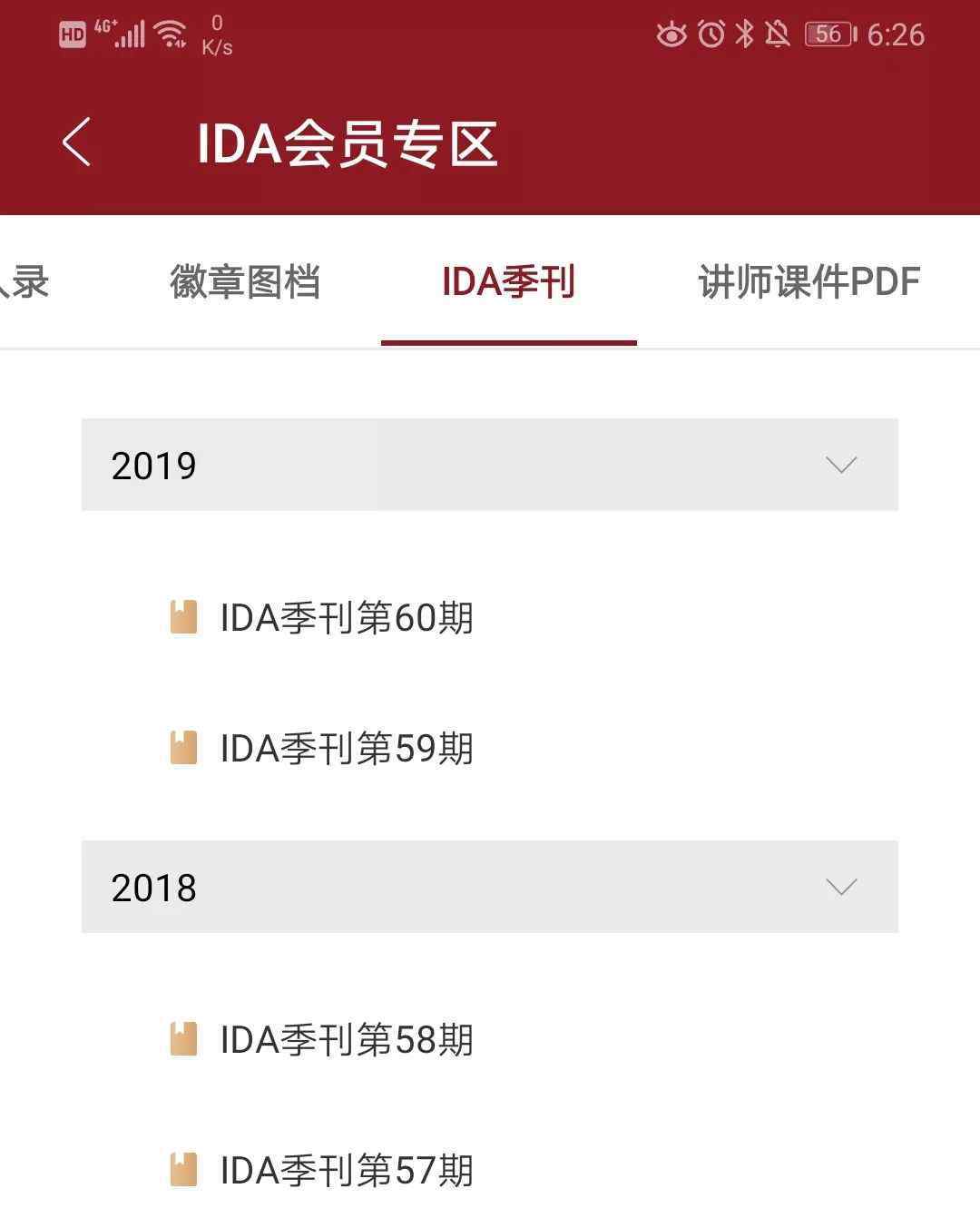Open IDA季刊第58期
980x1208 pixels.
pyautogui.click(x=347, y=1040)
